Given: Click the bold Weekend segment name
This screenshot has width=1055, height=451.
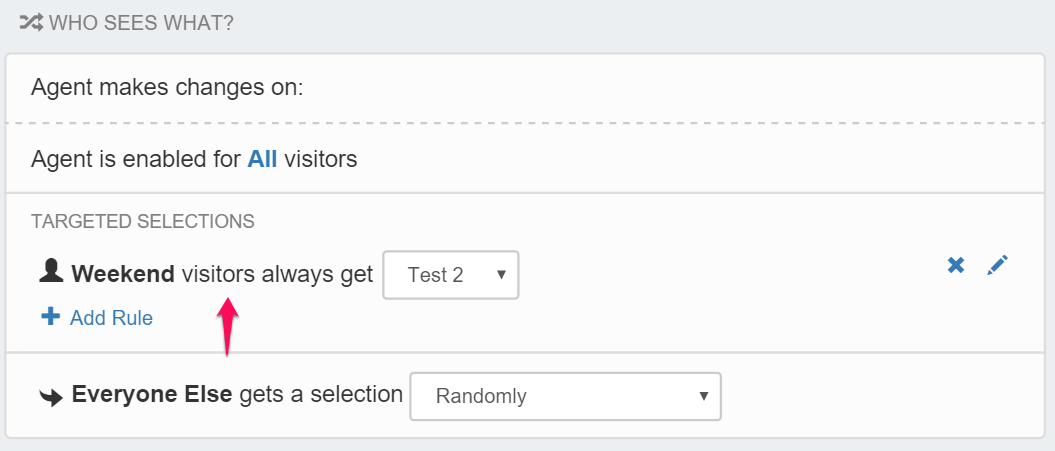Looking at the screenshot, I should click(x=123, y=273).
